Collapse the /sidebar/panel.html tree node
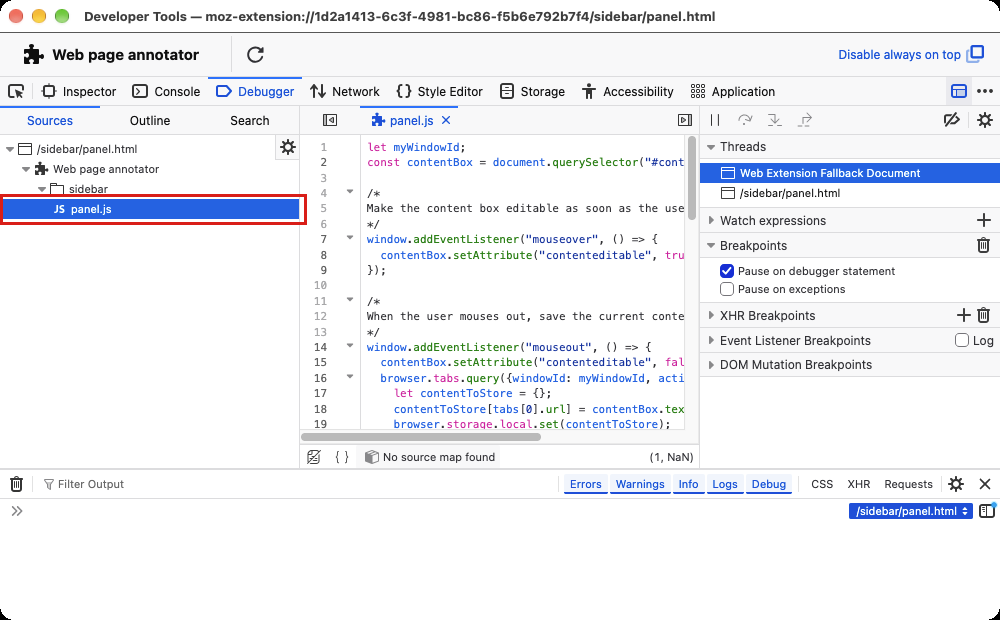Viewport: 1000px width, 620px height. coord(10,149)
